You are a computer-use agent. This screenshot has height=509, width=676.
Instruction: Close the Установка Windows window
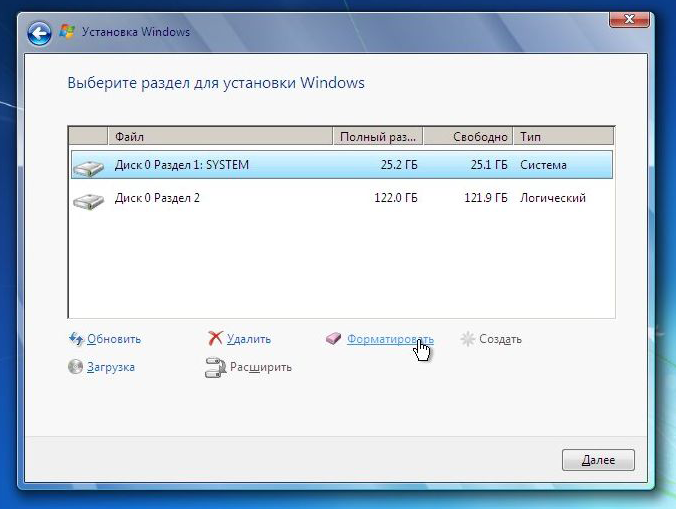(629, 19)
